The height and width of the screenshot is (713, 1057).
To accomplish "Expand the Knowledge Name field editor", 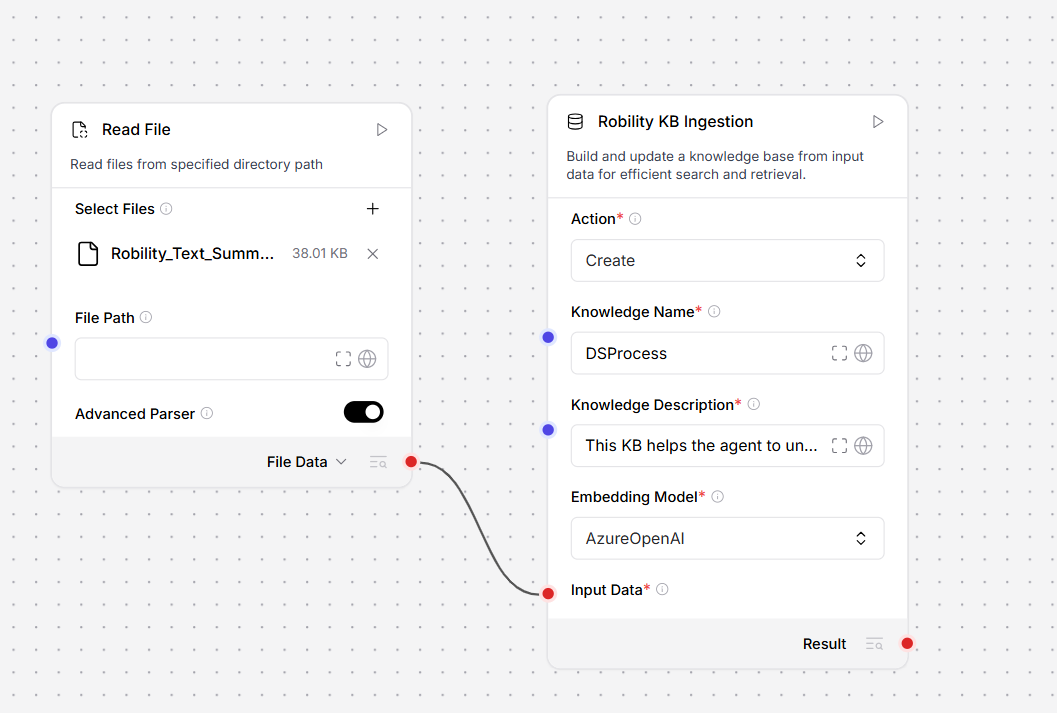I will [x=839, y=353].
